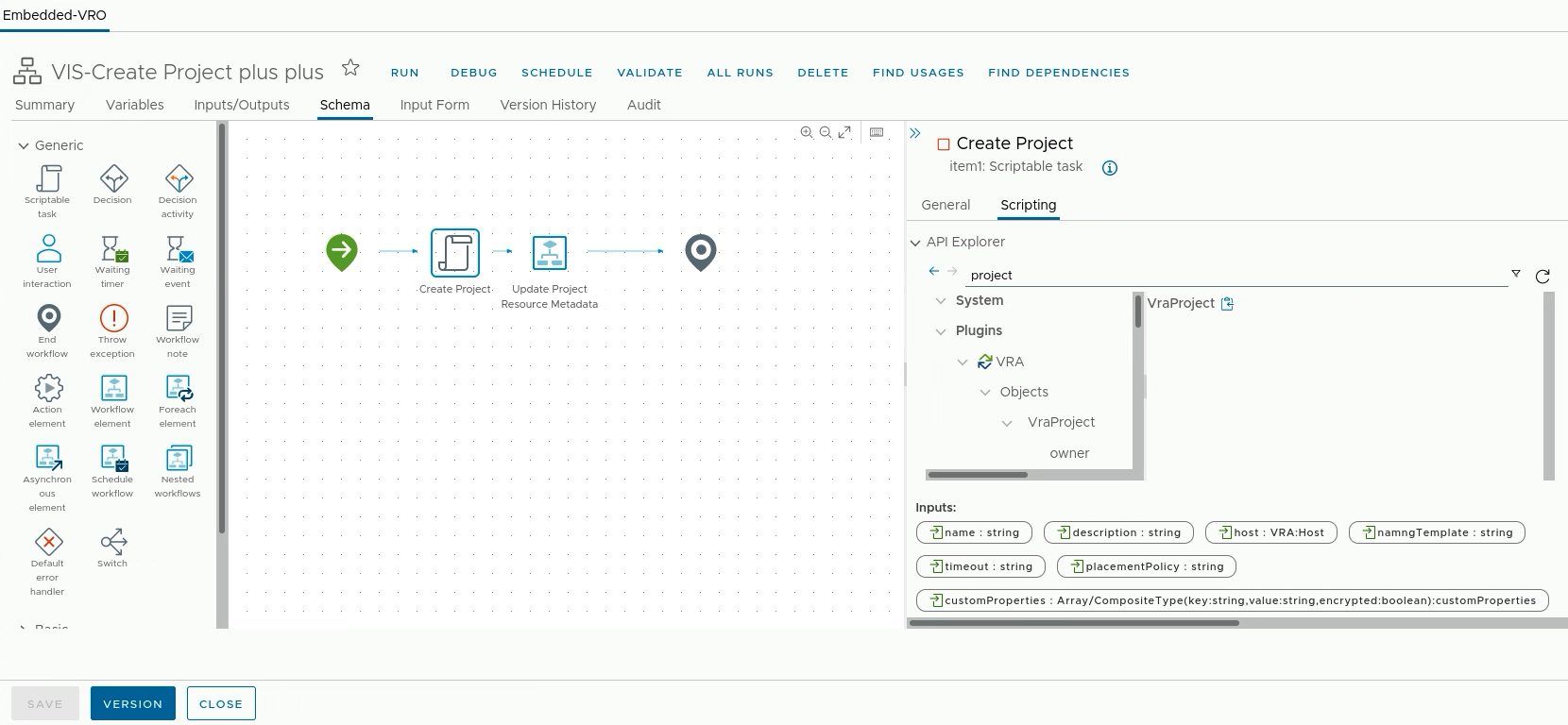The width and height of the screenshot is (1568, 725).
Task: Collapse the Generic palette section
Action: (x=24, y=146)
